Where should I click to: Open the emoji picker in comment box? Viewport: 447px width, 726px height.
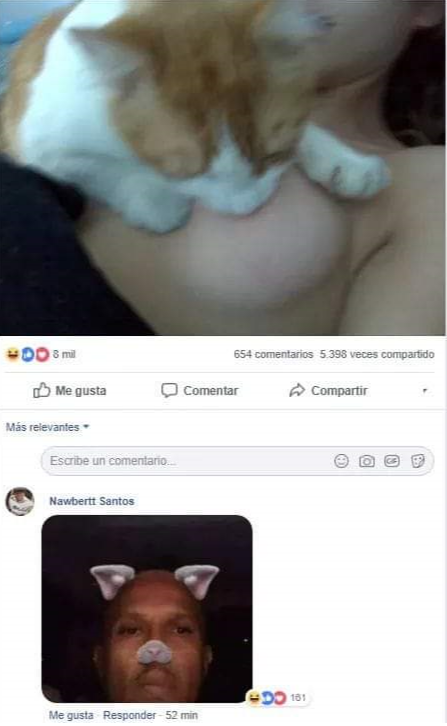click(x=341, y=461)
